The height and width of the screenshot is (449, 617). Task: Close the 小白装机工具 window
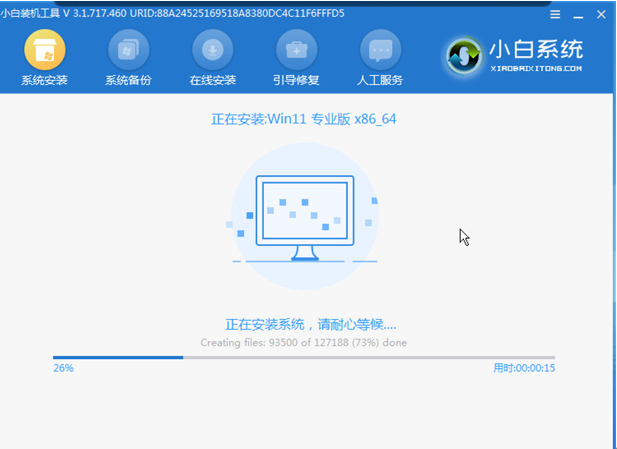point(601,15)
